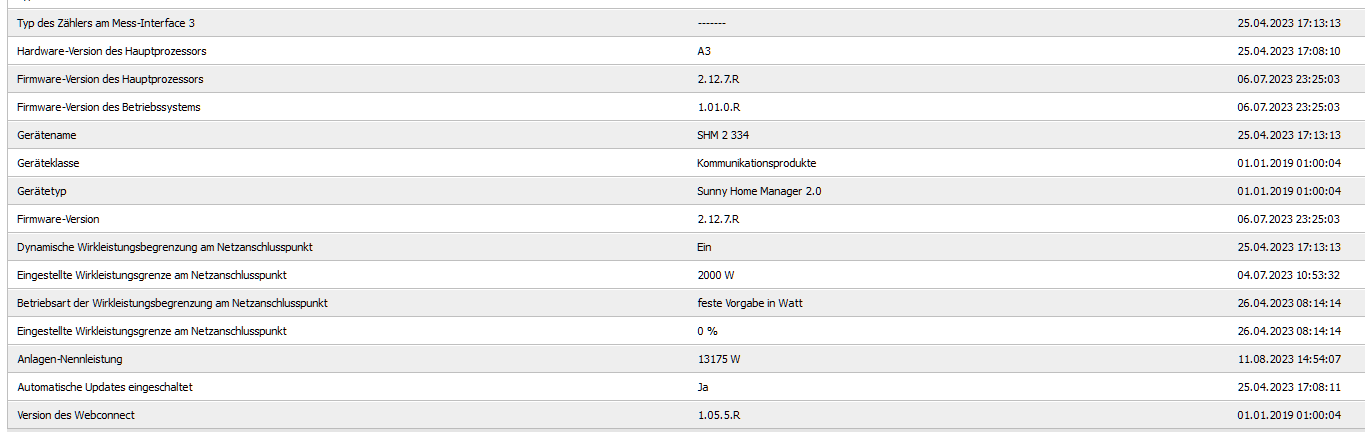Click the feste Vorgabe in Watt value
This screenshot has height=439, width=1365.
750,303
